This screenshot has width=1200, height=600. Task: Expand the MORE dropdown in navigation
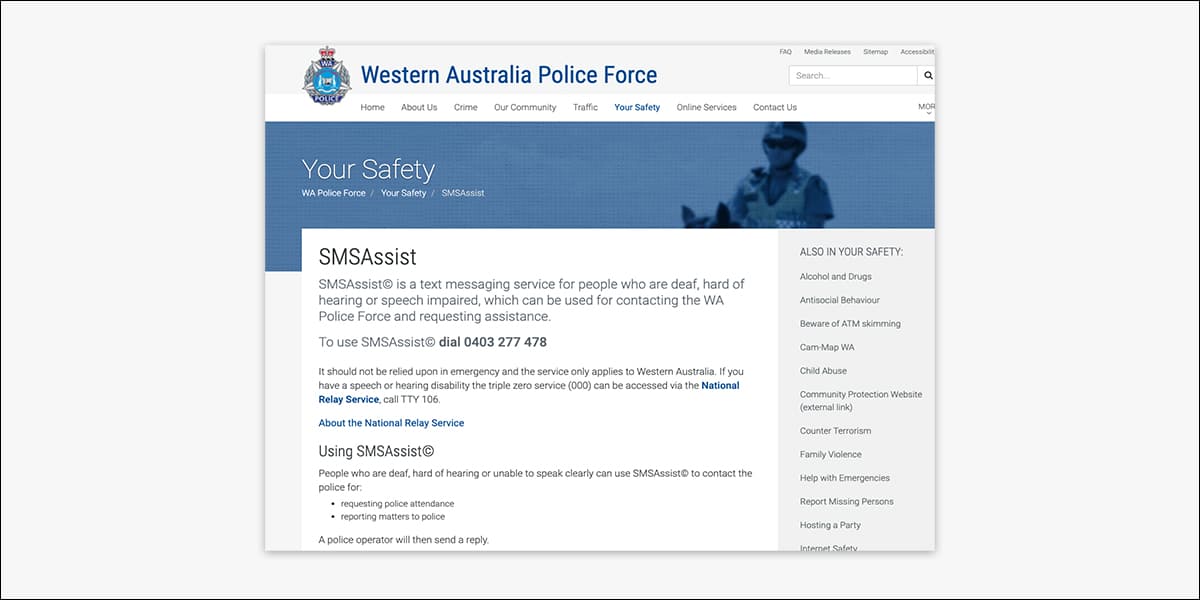(x=927, y=108)
